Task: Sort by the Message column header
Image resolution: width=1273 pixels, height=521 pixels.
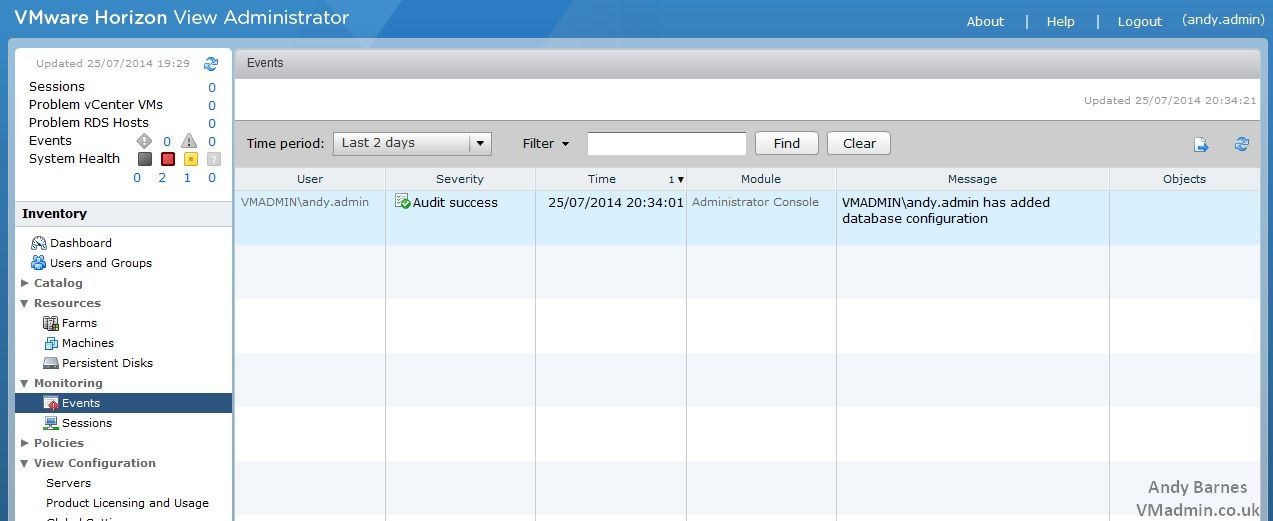Action: (973, 179)
